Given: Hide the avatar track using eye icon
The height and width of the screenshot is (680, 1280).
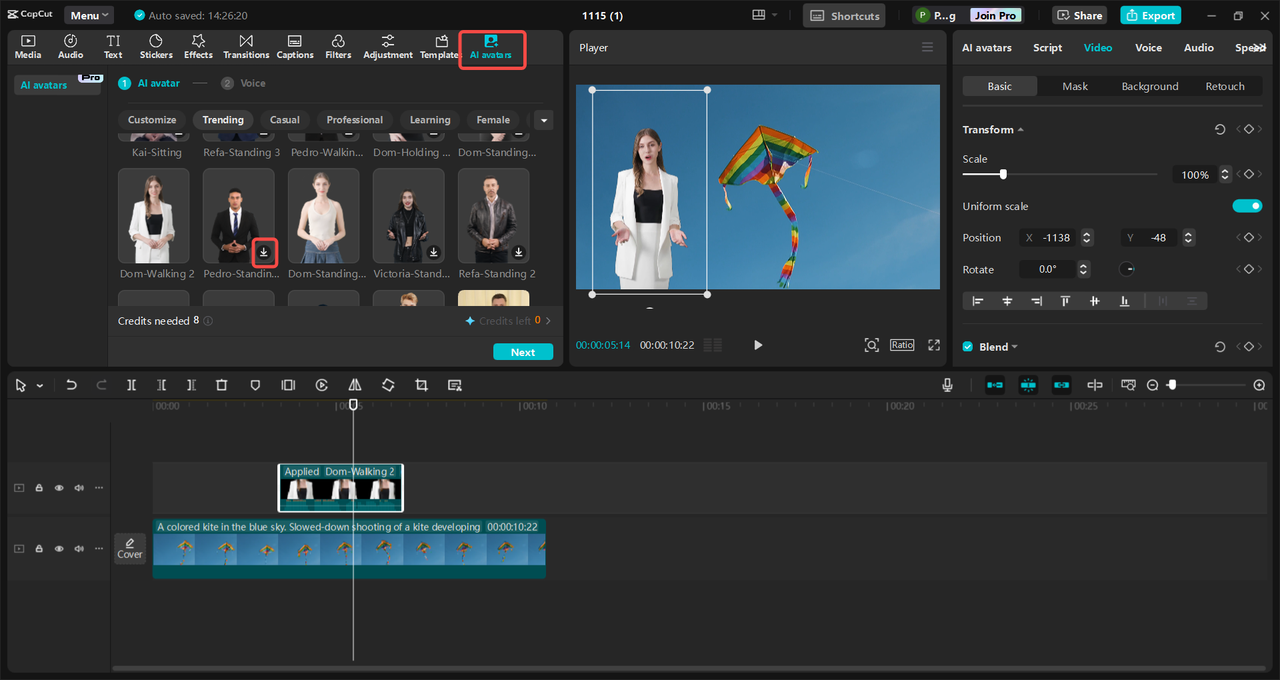Looking at the screenshot, I should (x=59, y=488).
